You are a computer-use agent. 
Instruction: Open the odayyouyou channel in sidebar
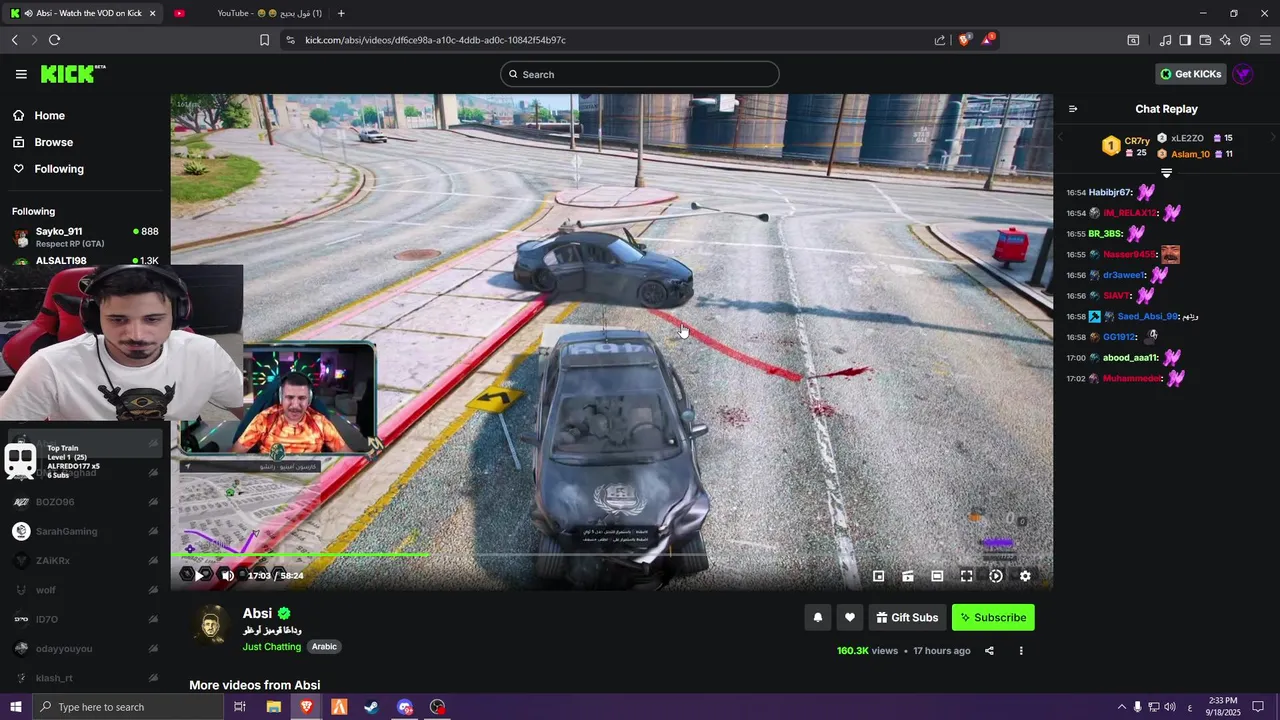click(x=85, y=649)
